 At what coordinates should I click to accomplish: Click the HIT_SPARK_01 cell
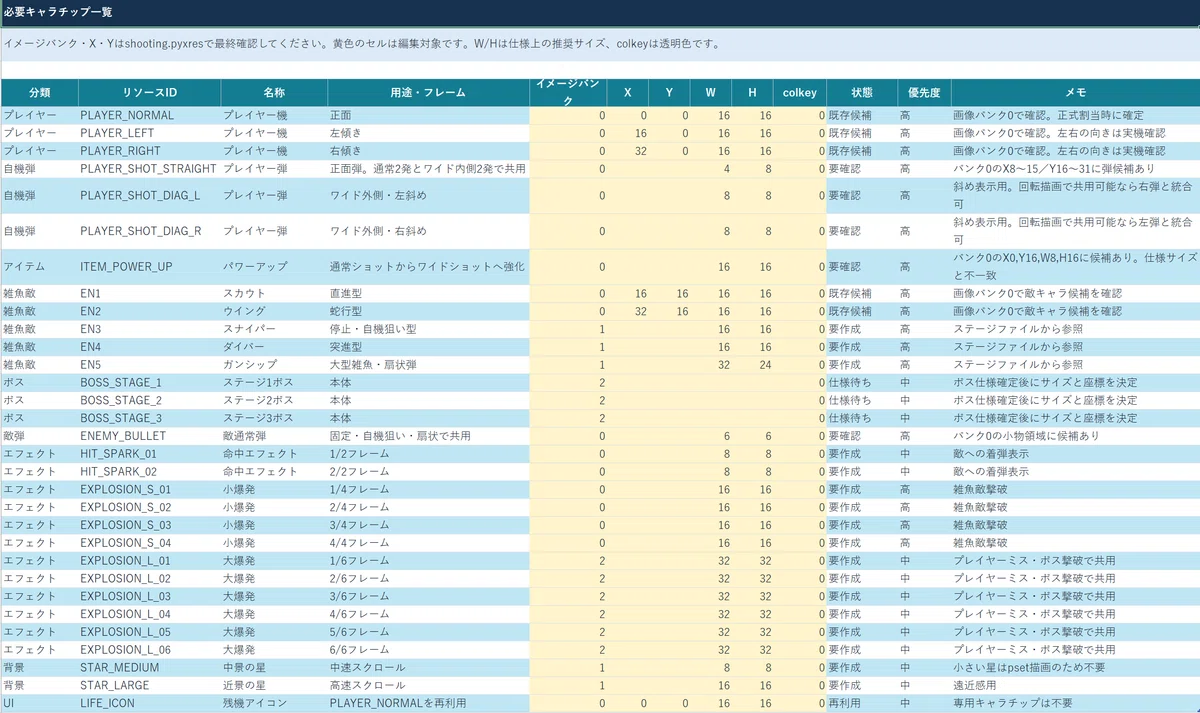point(149,454)
